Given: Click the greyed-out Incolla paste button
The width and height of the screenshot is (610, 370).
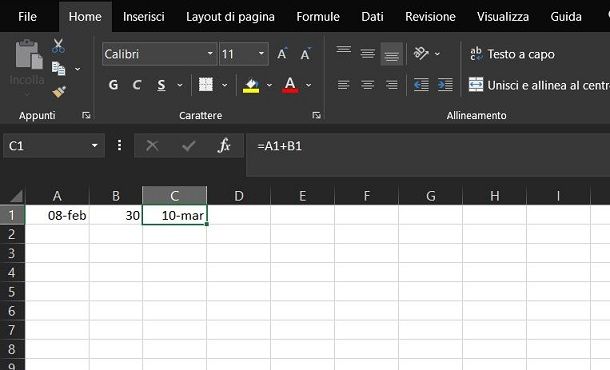Looking at the screenshot, I should [x=27, y=67].
